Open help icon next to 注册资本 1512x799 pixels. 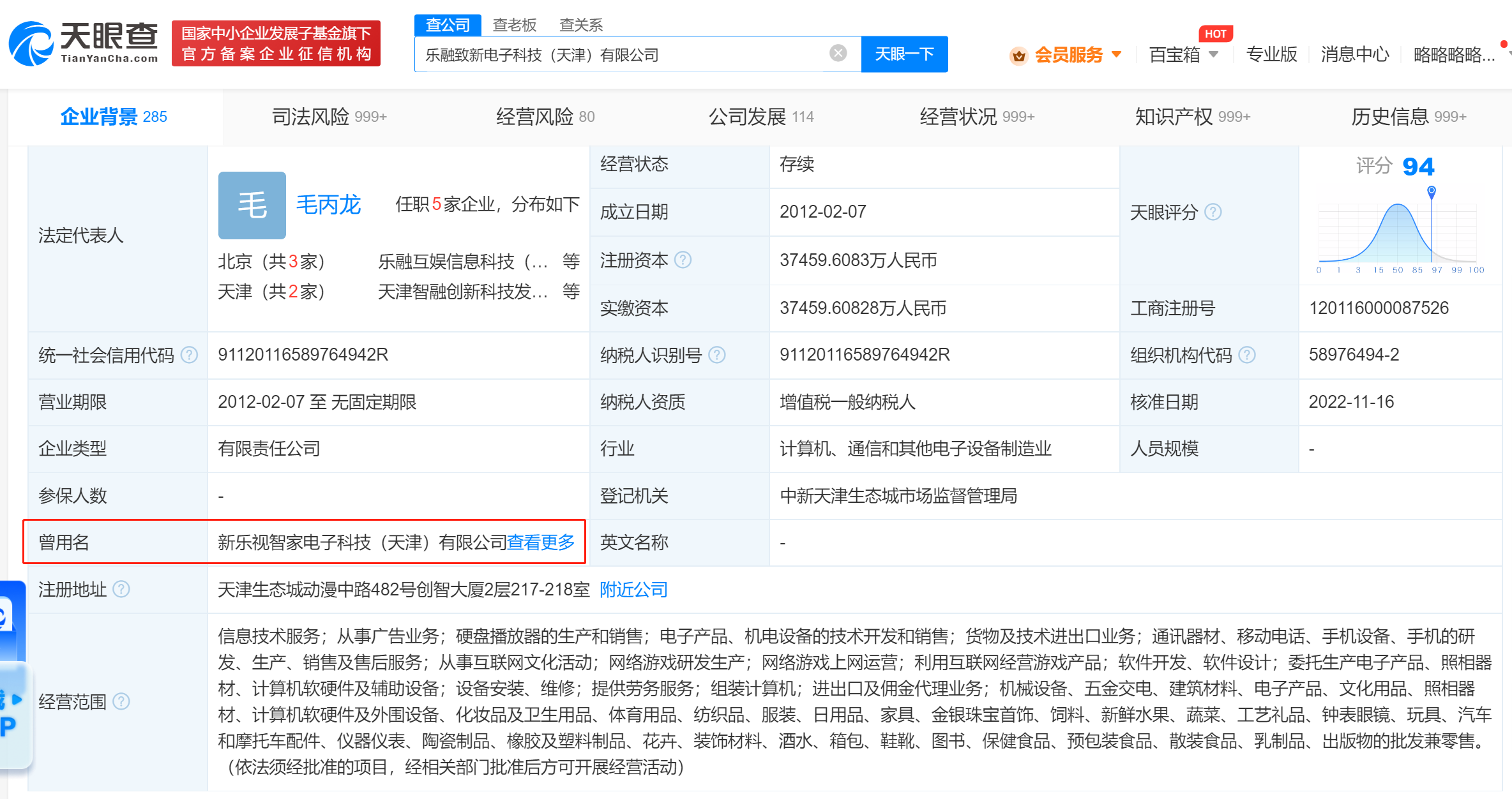point(683,260)
